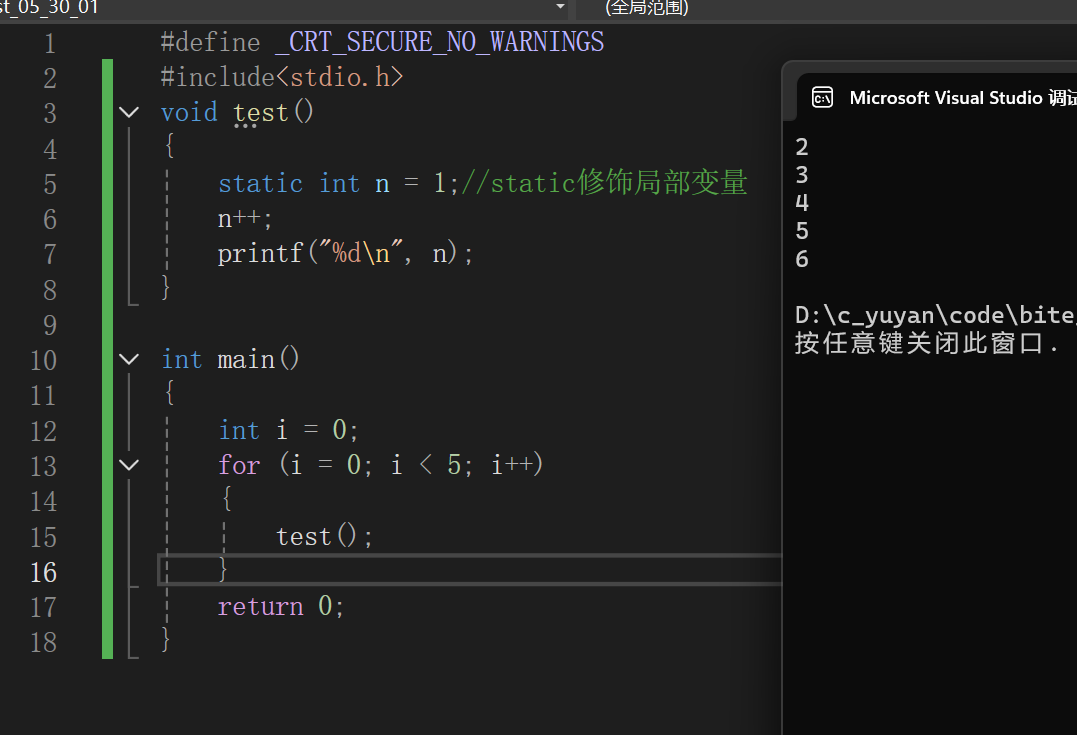Click line number 5 in the gutter
1077x735 pixels.
coord(50,184)
